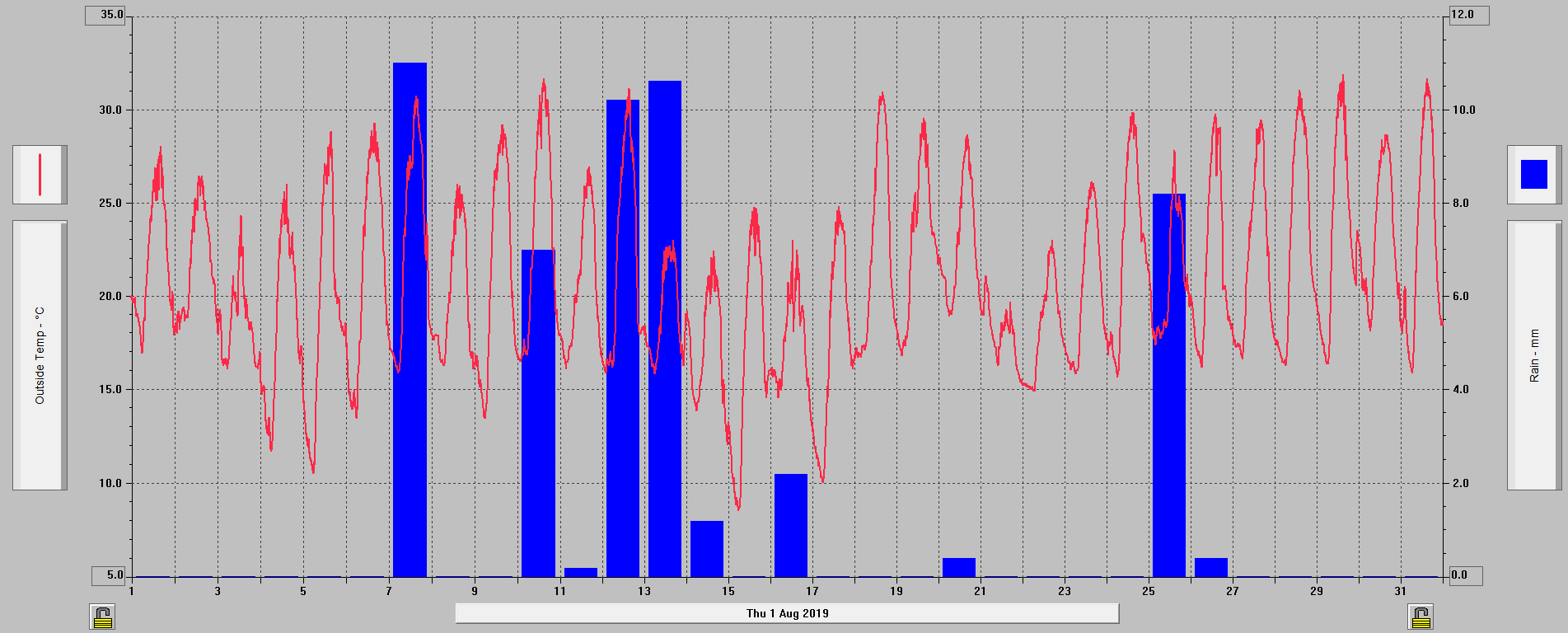Viewport: 1568px width, 633px height.
Task: Click the rain bar on day 25
Action: 1168,385
